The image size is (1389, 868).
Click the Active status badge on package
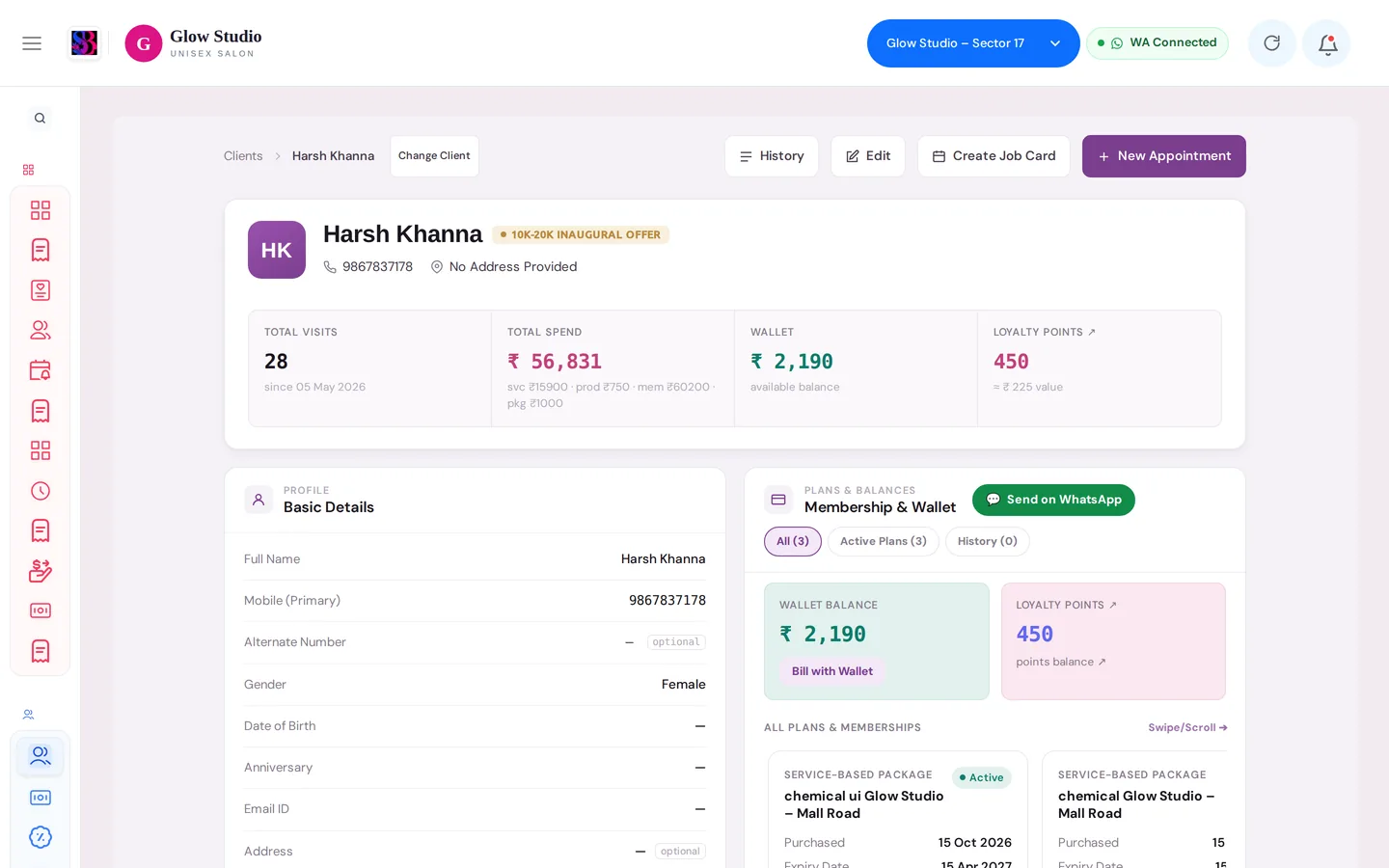(x=982, y=777)
